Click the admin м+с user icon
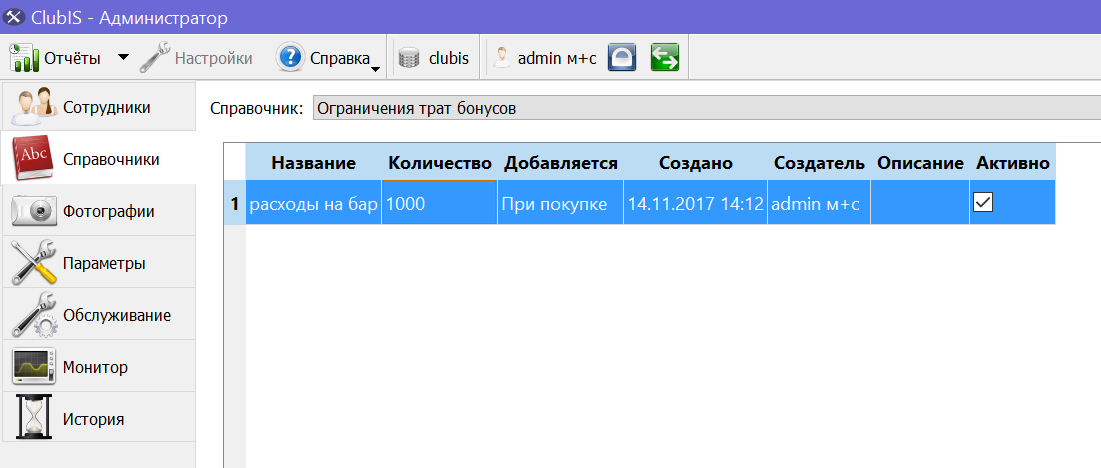The height and width of the screenshot is (468, 1101). 501,58
